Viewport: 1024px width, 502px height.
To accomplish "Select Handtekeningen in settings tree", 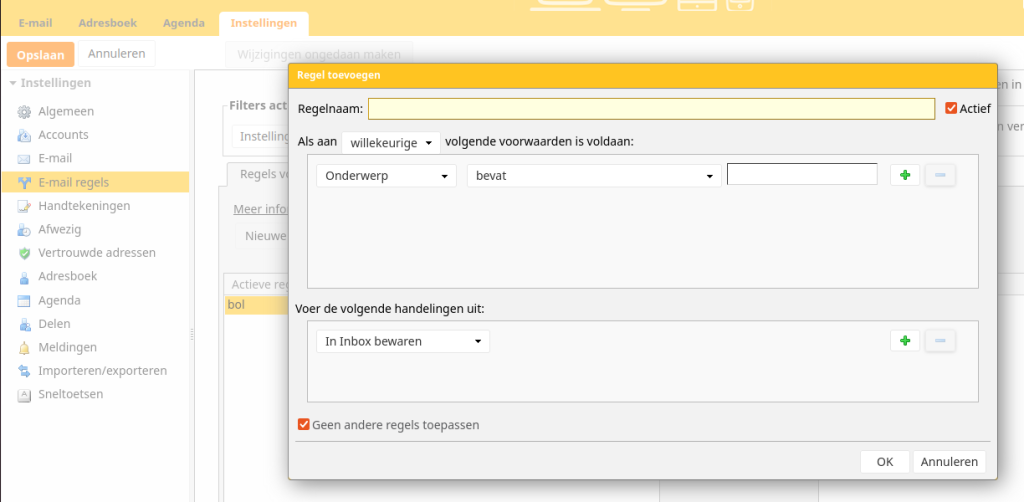I will 84,206.
